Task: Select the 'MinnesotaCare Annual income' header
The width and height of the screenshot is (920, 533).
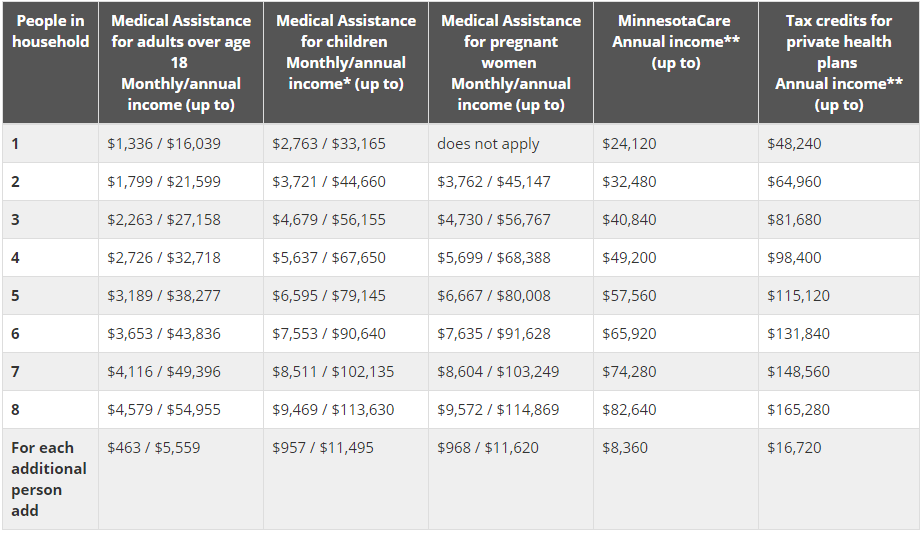Action: coord(676,41)
